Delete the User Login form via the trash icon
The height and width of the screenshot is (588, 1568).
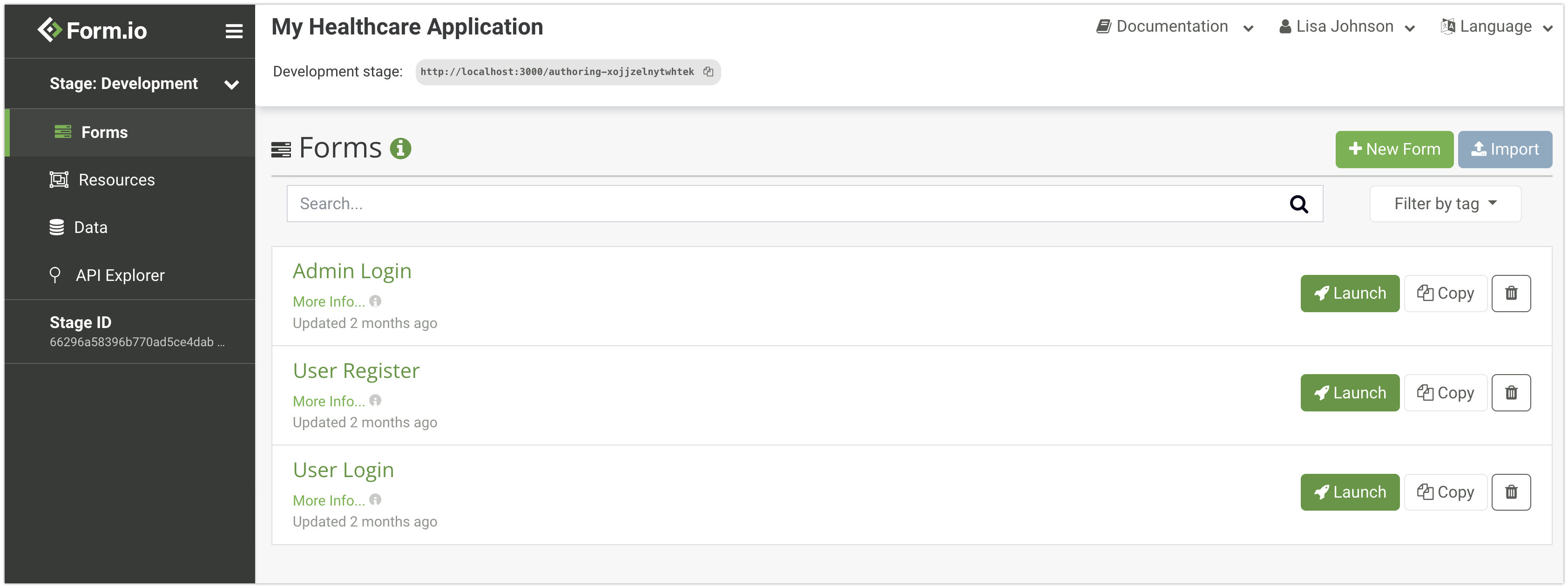(1511, 492)
